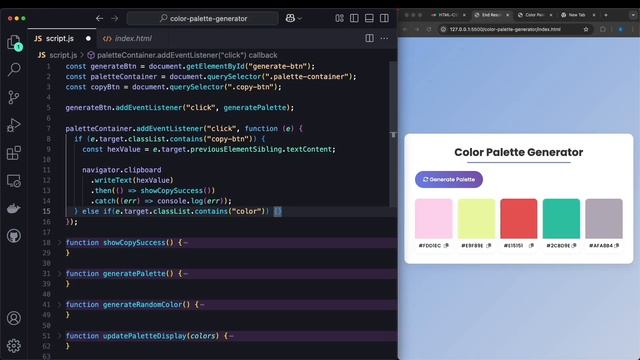
Task: Open the Manage gear in the activity bar
Action: 14,346
